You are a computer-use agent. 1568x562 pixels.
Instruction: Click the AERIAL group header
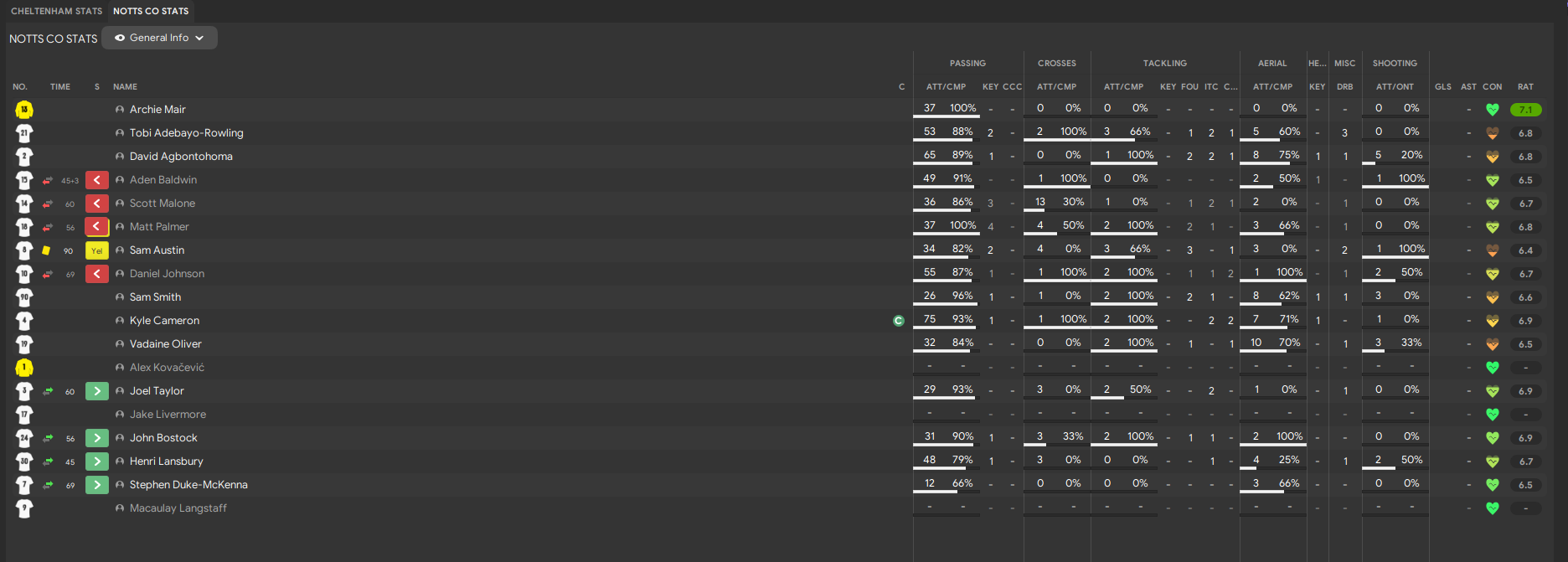point(1272,64)
